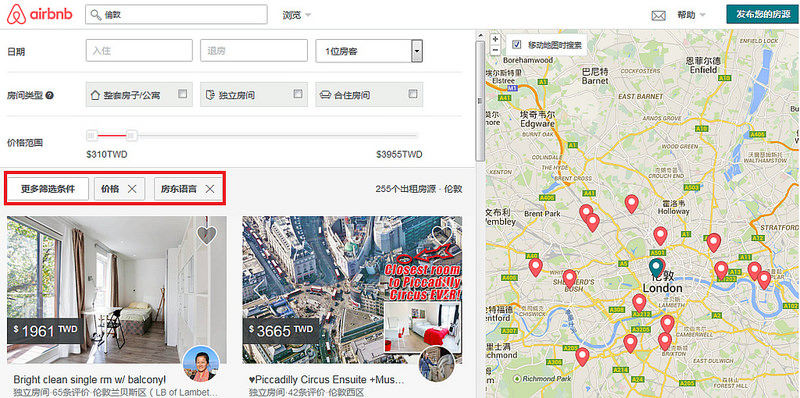
Task: Check the 合住房间 checkbox
Action: 413,94
